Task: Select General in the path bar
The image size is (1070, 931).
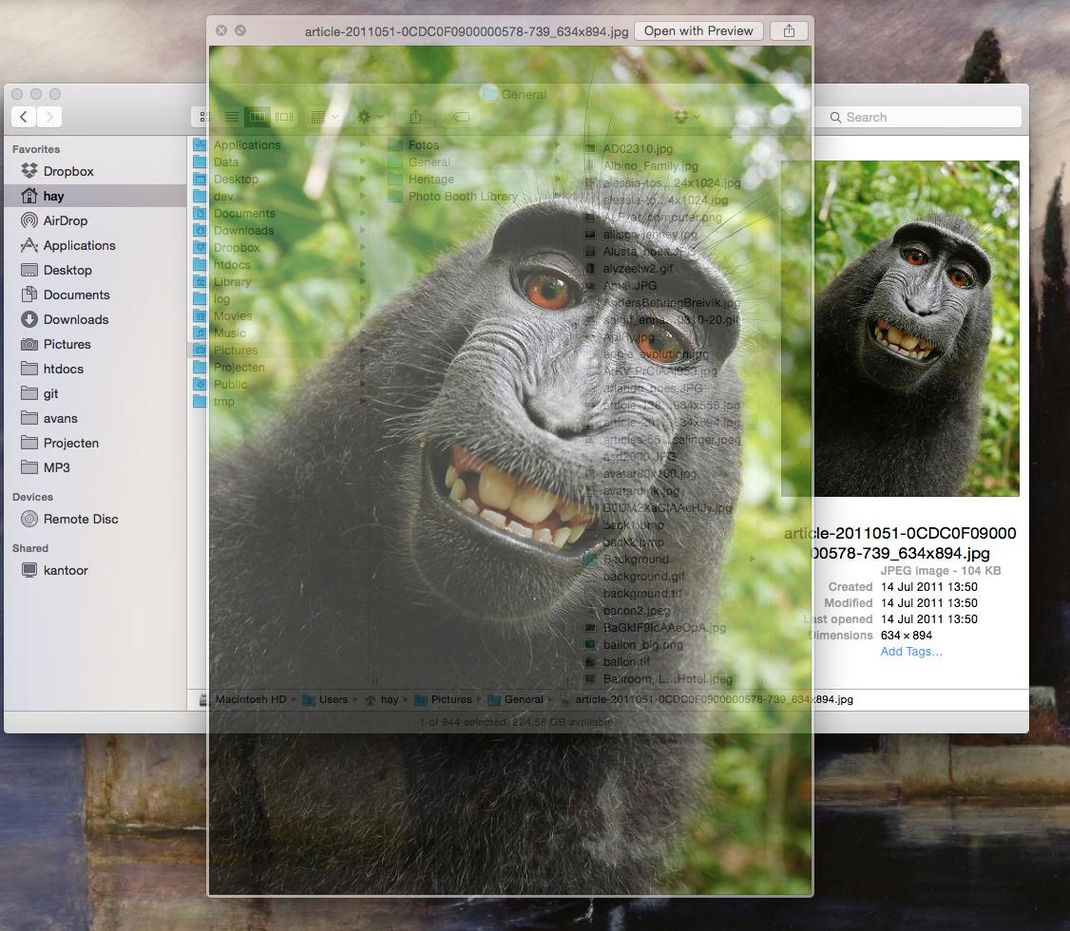Action: tap(516, 700)
